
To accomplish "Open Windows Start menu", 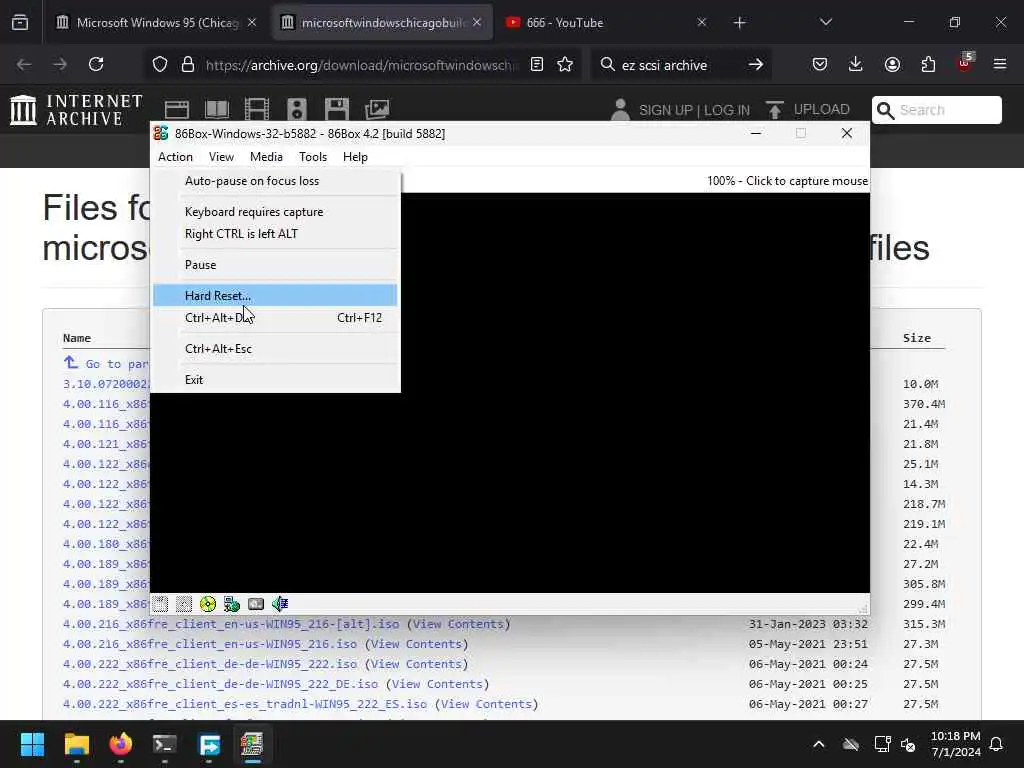I will [x=32, y=744].
